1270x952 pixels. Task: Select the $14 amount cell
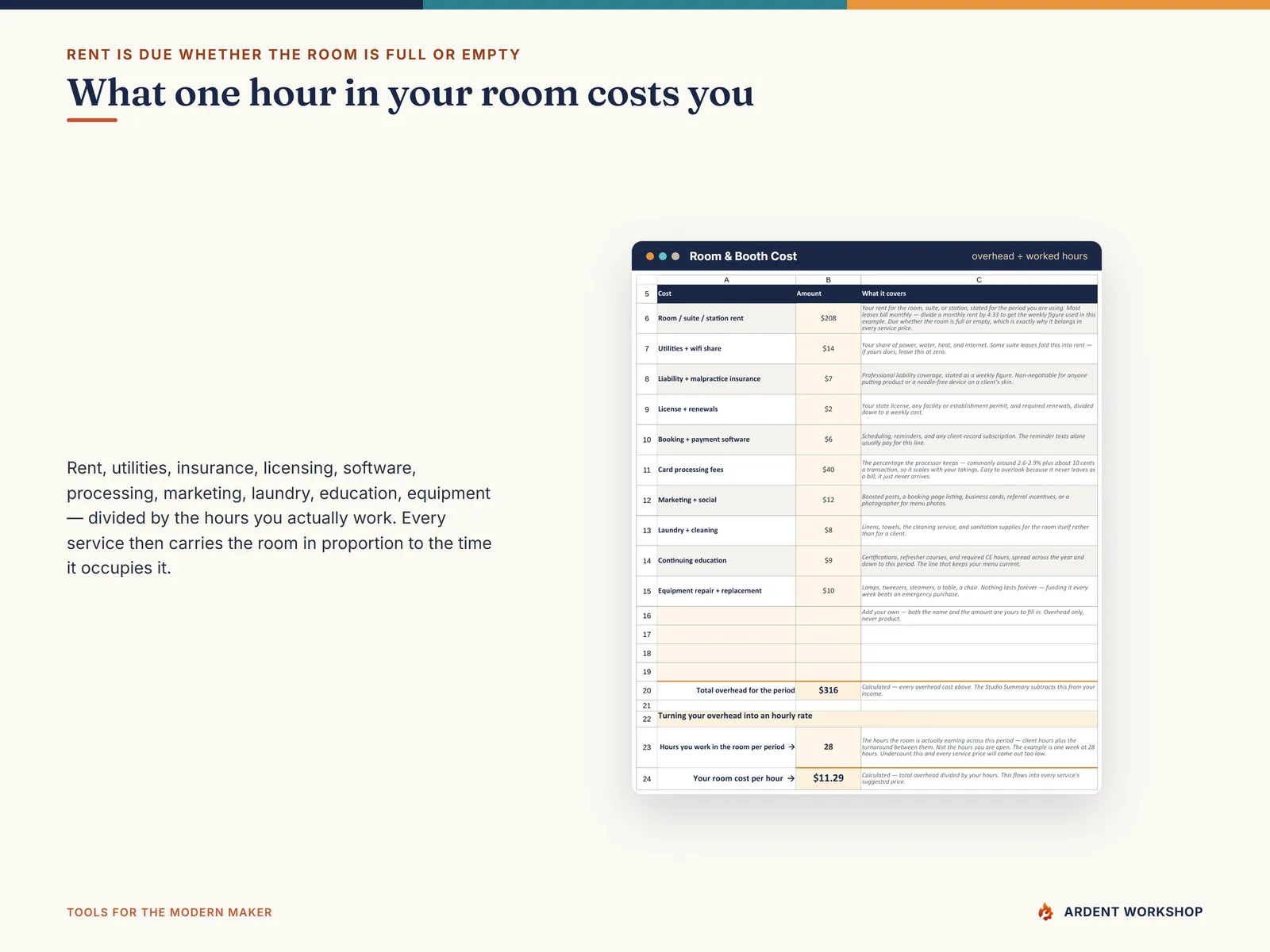tap(828, 349)
